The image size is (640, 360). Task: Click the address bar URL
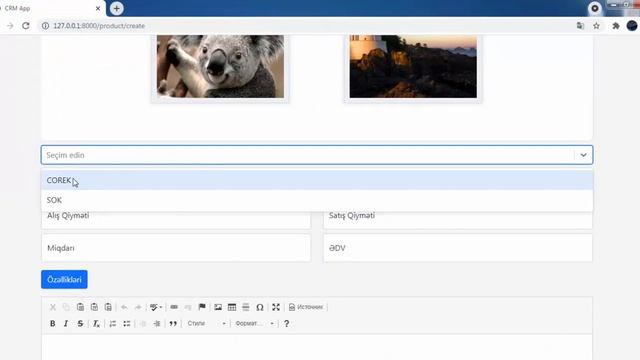click(x=99, y=26)
